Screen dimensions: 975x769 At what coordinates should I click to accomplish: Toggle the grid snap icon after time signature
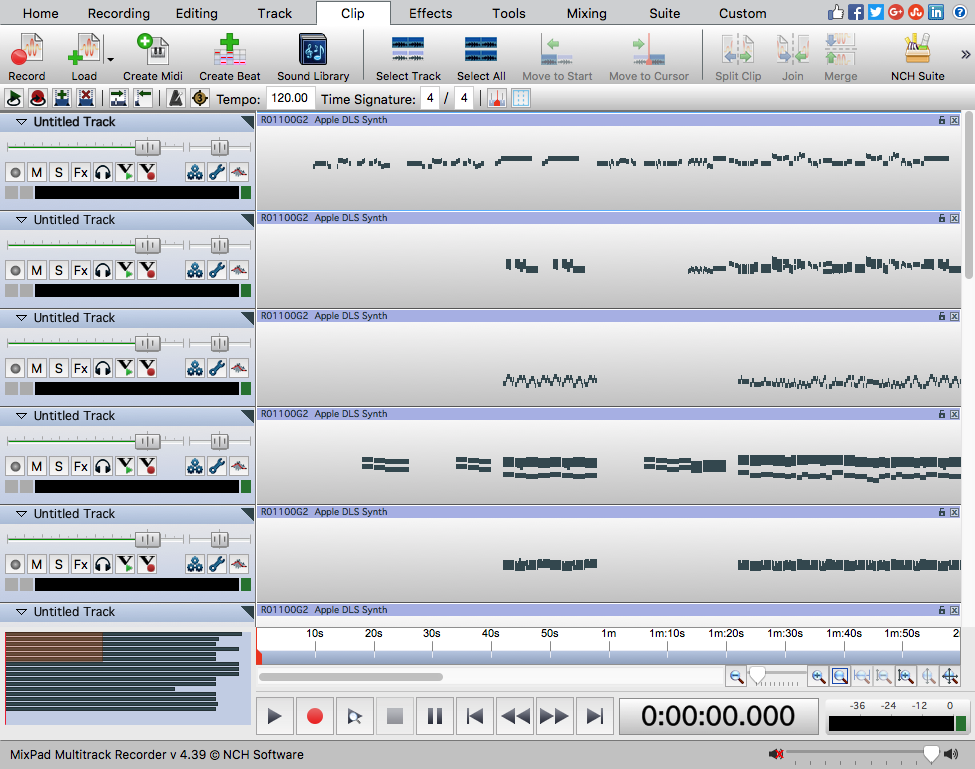521,98
